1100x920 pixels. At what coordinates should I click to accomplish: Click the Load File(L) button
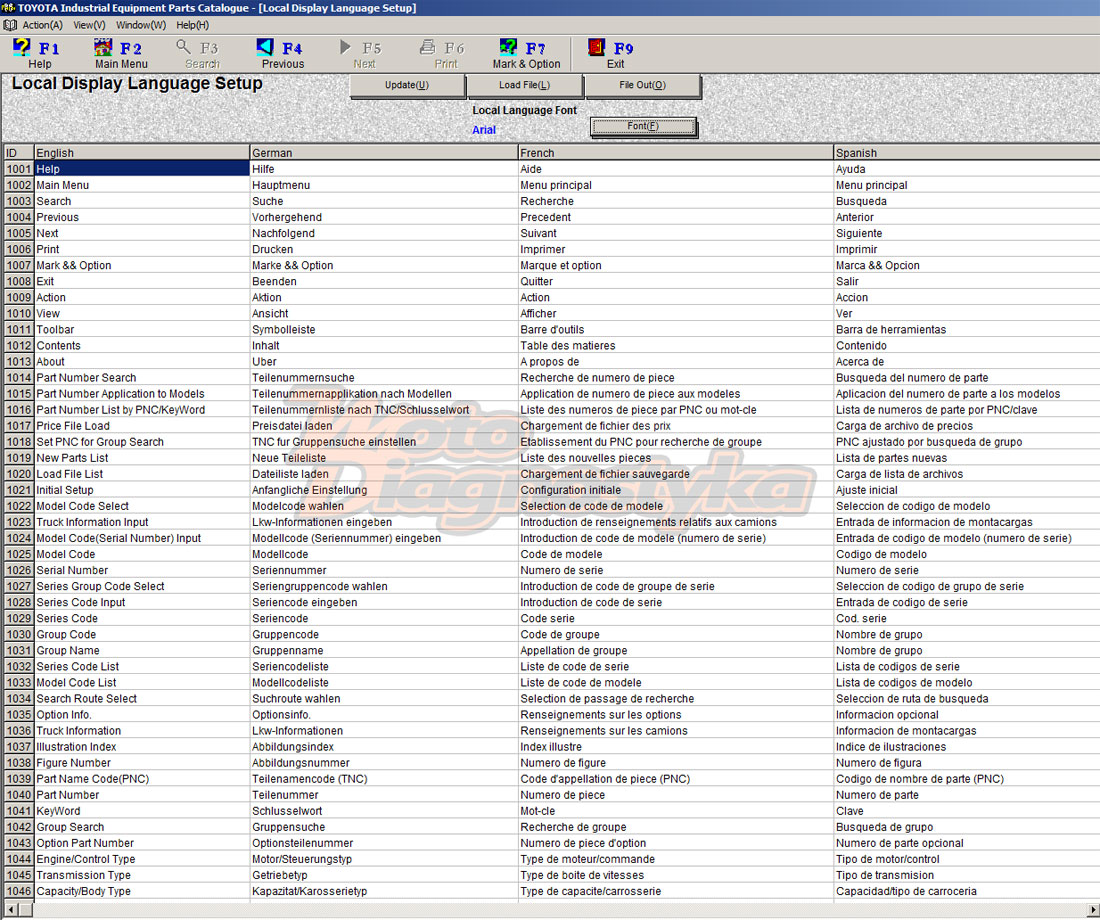(525, 86)
